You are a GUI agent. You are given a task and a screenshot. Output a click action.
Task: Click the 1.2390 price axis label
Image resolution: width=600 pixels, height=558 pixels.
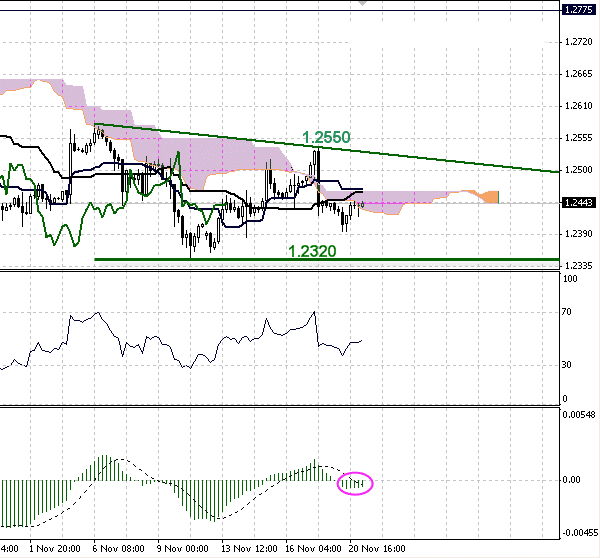click(x=579, y=233)
